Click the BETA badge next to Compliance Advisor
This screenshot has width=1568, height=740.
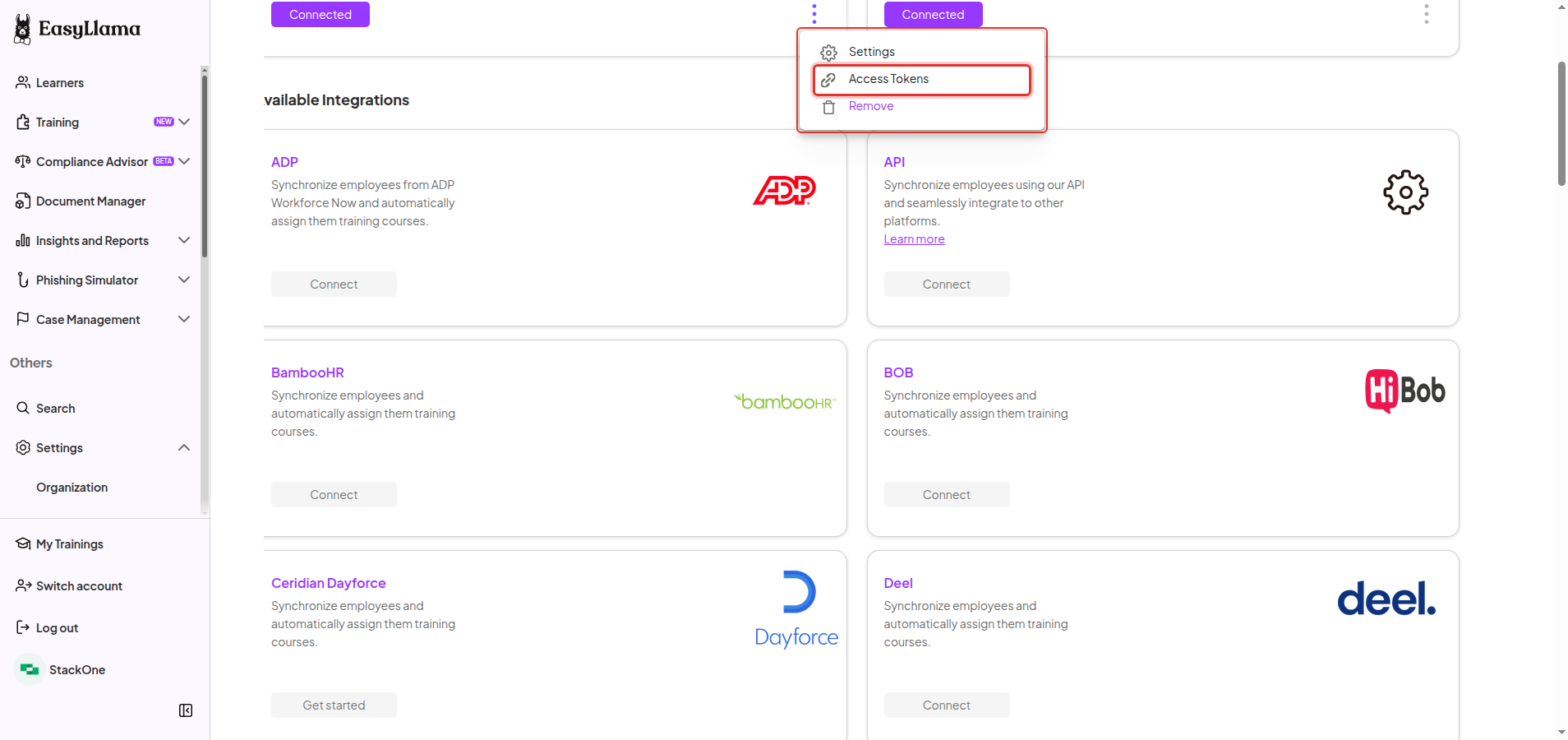164,161
